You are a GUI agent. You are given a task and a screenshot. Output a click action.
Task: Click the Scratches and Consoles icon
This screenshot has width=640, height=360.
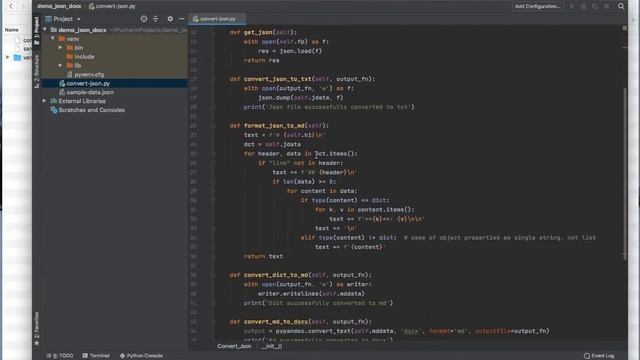pos(54,110)
